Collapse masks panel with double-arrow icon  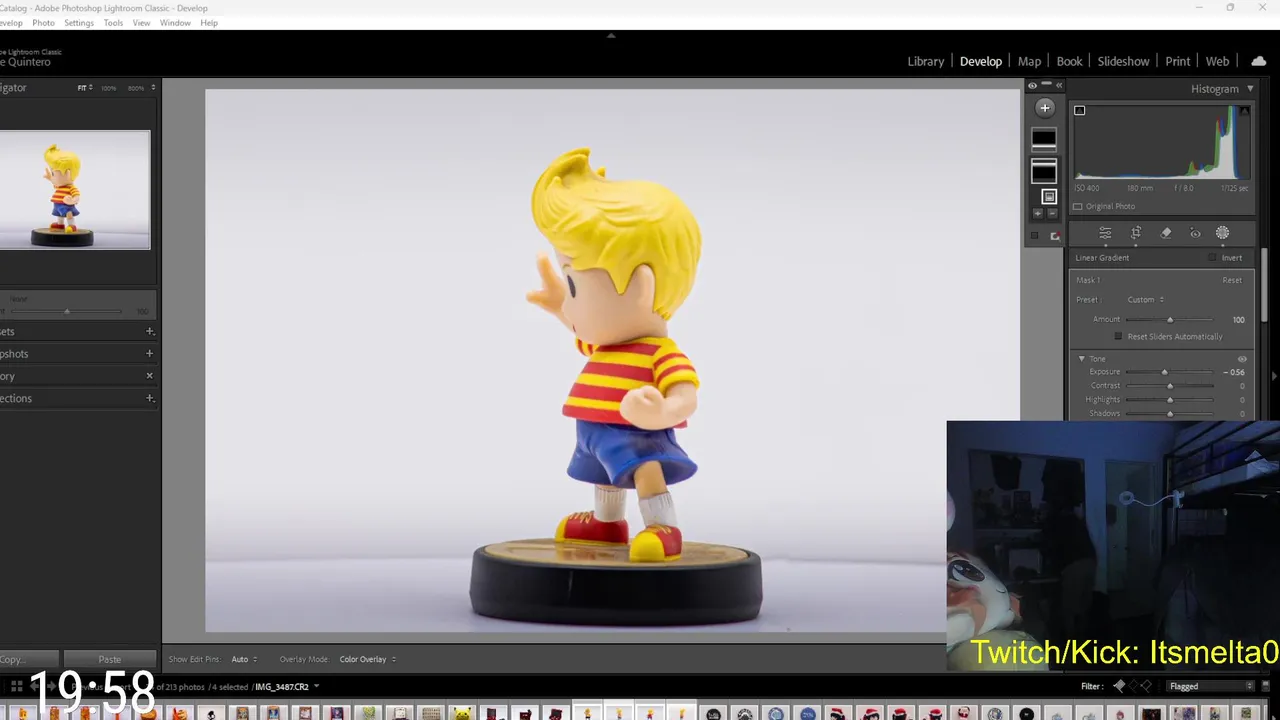1059,85
